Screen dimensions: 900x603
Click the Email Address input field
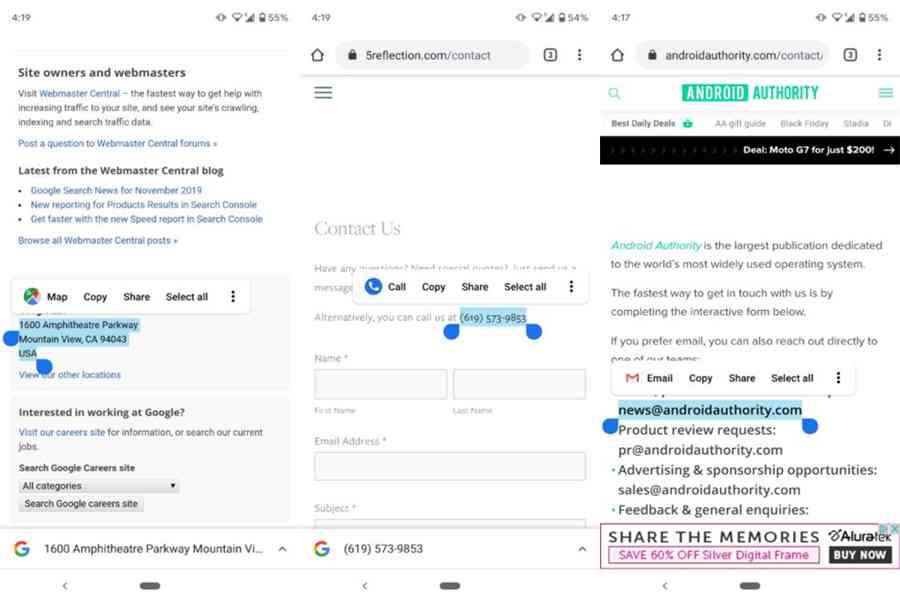450,466
